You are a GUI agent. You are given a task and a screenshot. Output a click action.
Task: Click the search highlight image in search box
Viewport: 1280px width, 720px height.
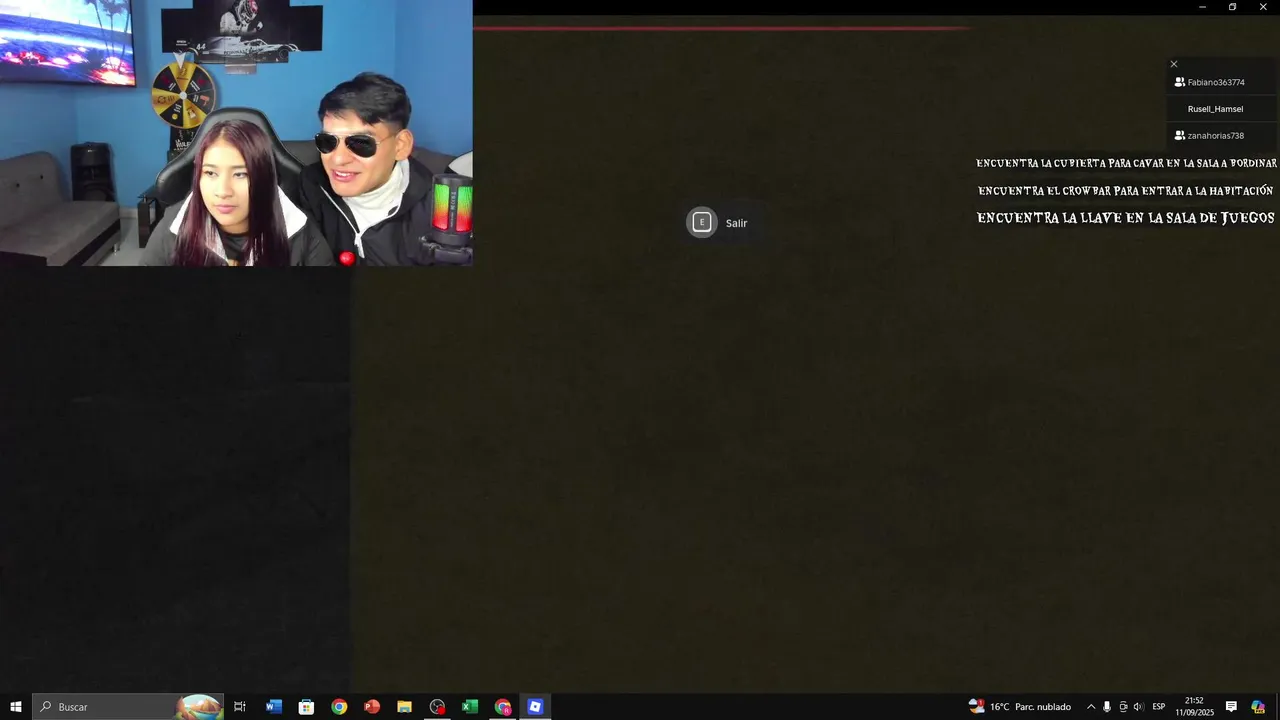pos(199,707)
